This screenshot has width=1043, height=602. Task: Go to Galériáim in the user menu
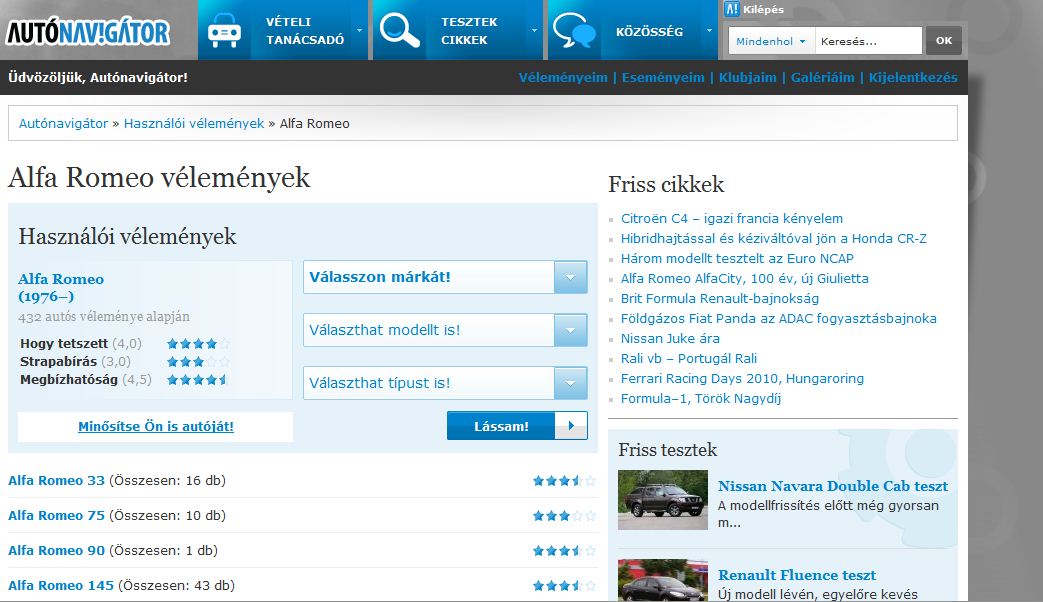(823, 77)
